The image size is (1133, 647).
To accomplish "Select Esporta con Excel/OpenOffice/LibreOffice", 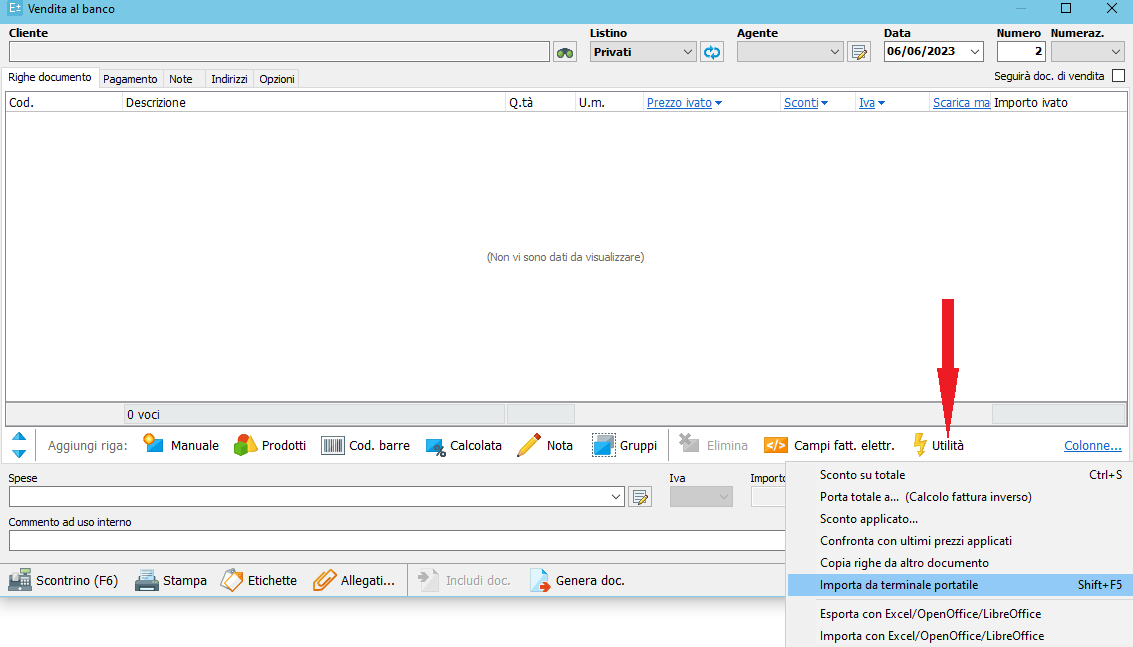I will (x=959, y=614).
